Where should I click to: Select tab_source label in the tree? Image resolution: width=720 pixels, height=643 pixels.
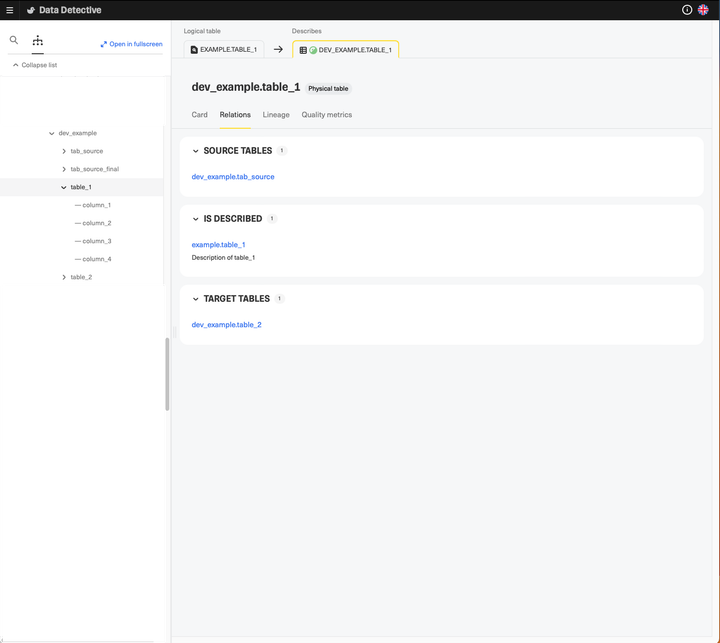(x=87, y=151)
